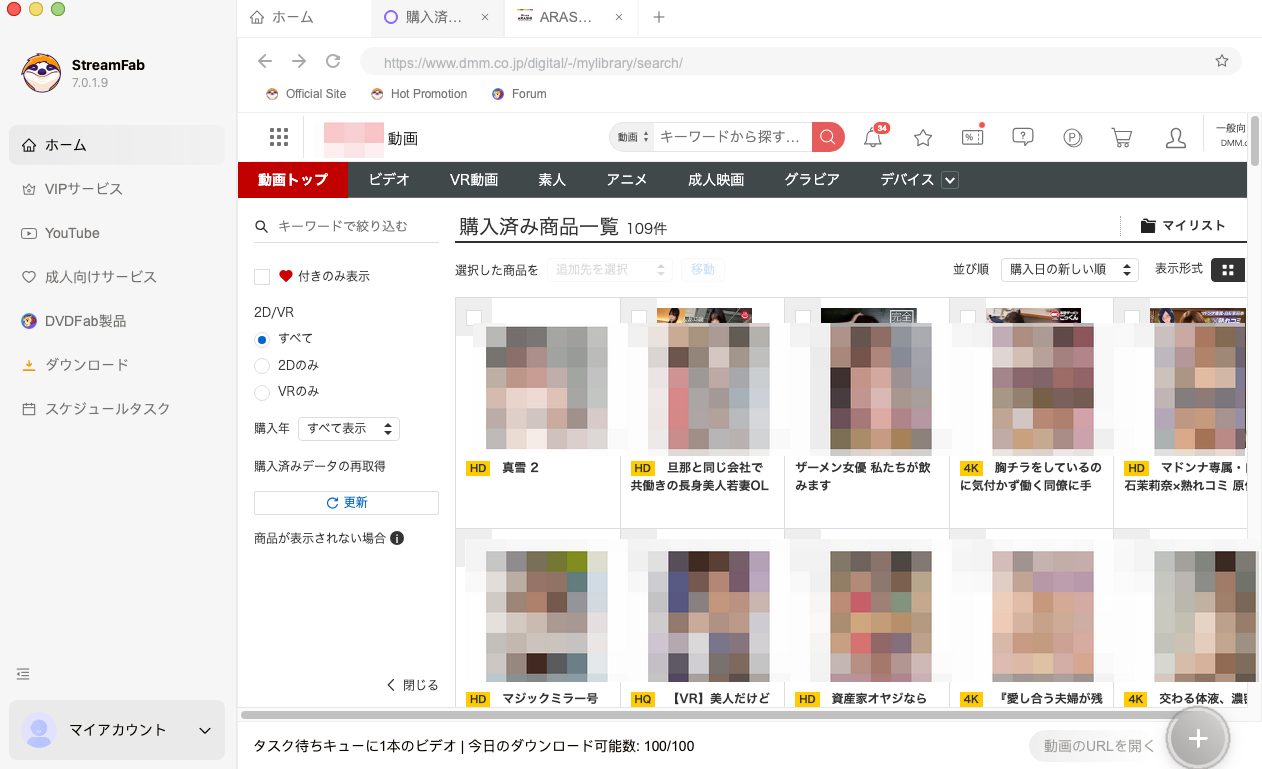This screenshot has width=1262, height=769.
Task: Open the DMM nine-dot grid menu
Action: pos(279,137)
